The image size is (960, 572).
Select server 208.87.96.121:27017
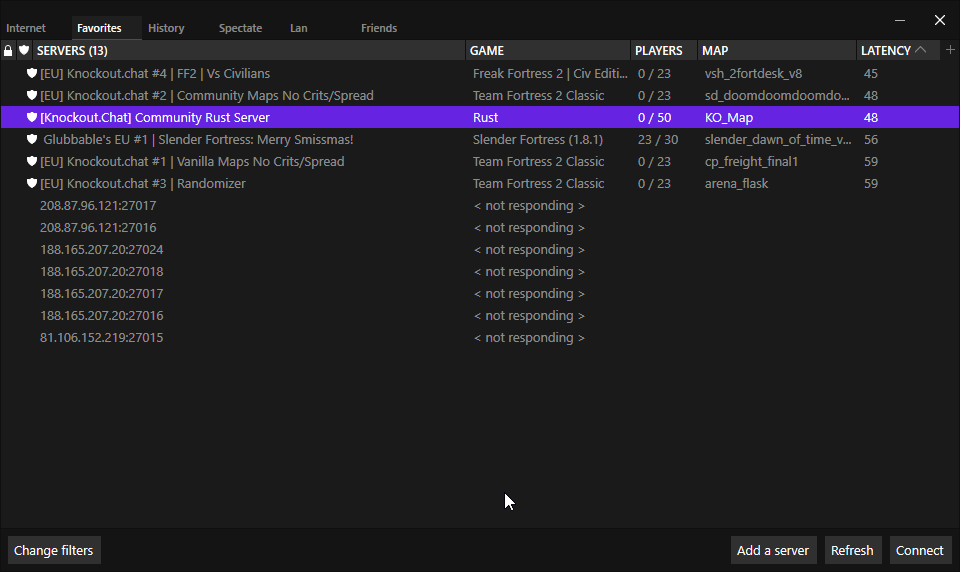480,206
